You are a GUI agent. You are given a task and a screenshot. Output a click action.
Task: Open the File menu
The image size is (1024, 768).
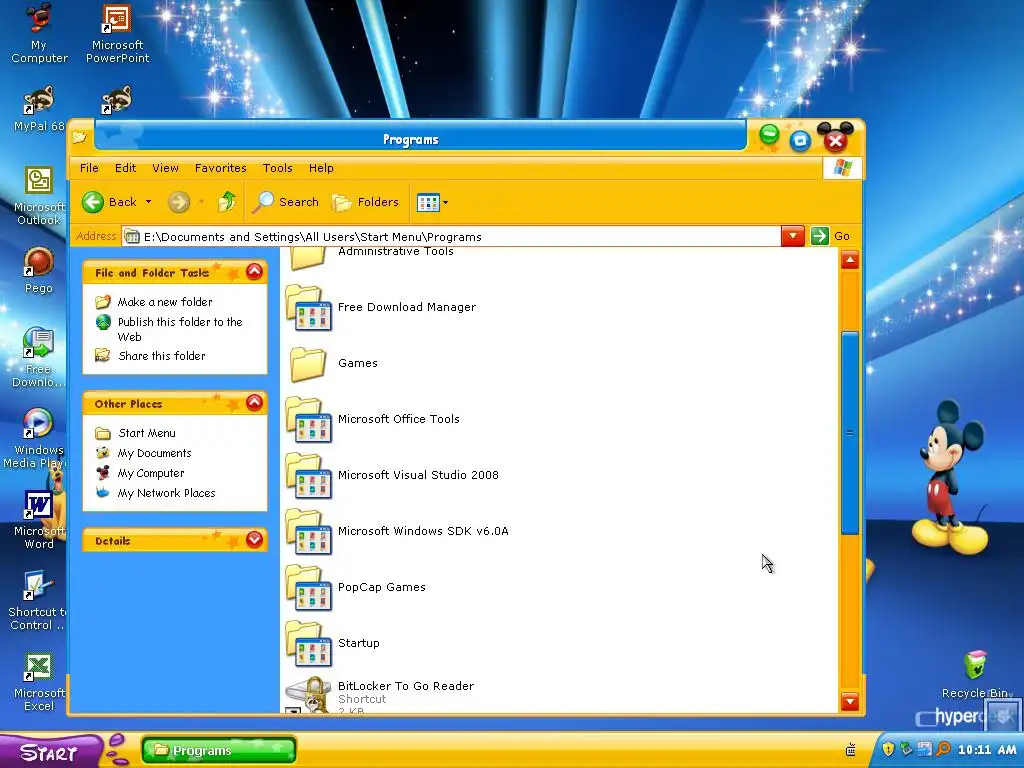(x=89, y=168)
